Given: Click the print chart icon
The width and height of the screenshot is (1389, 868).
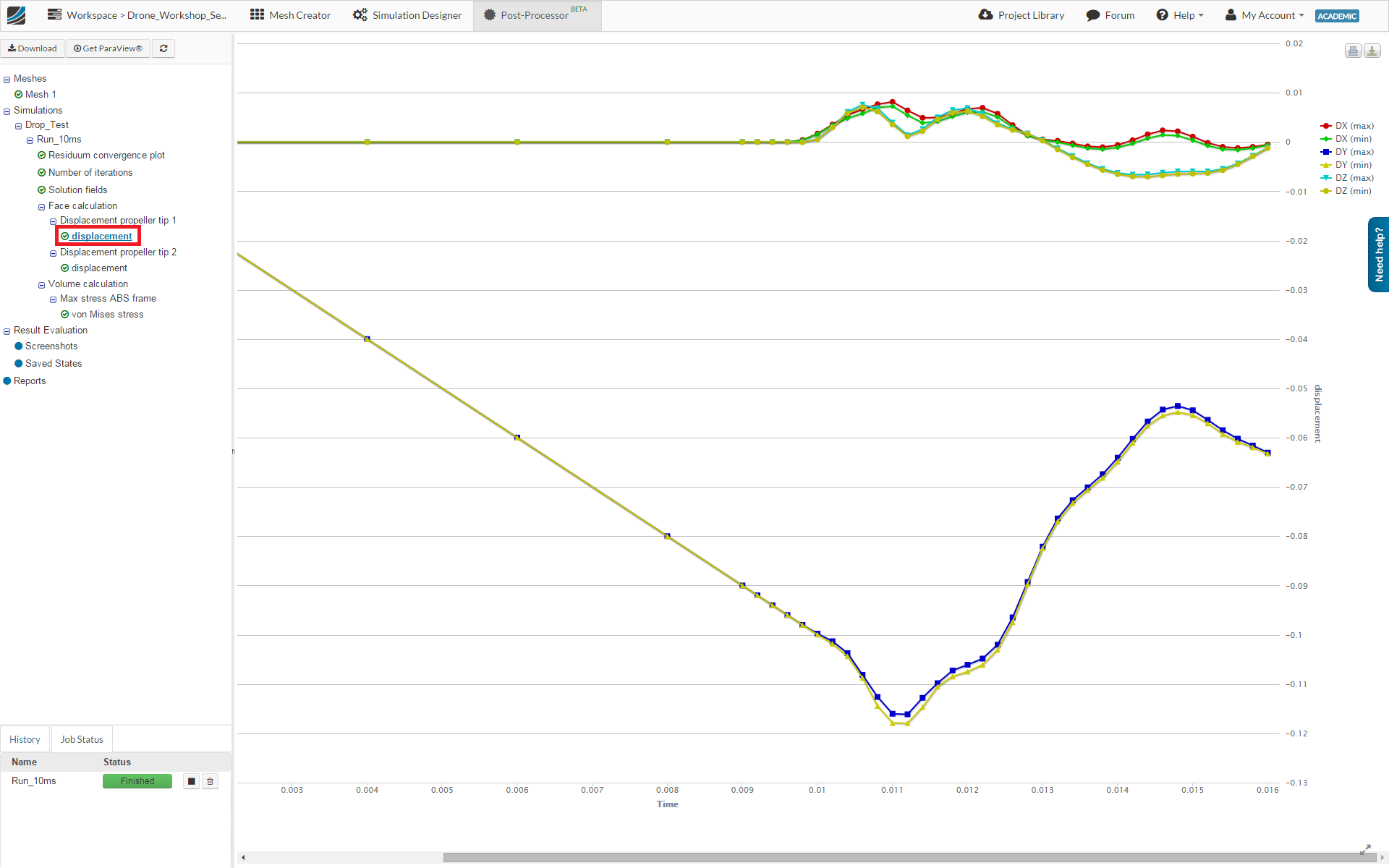Looking at the screenshot, I should pos(1353,51).
